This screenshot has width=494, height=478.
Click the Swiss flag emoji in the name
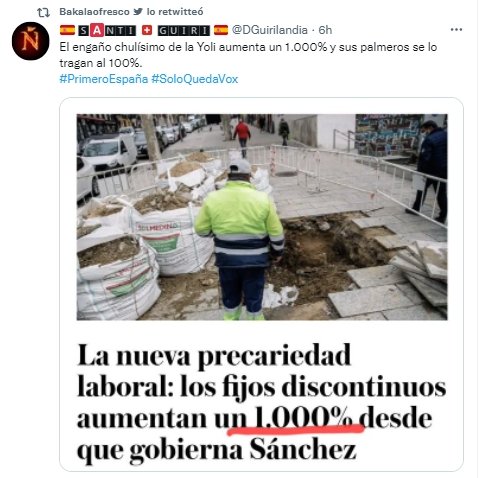point(147,30)
